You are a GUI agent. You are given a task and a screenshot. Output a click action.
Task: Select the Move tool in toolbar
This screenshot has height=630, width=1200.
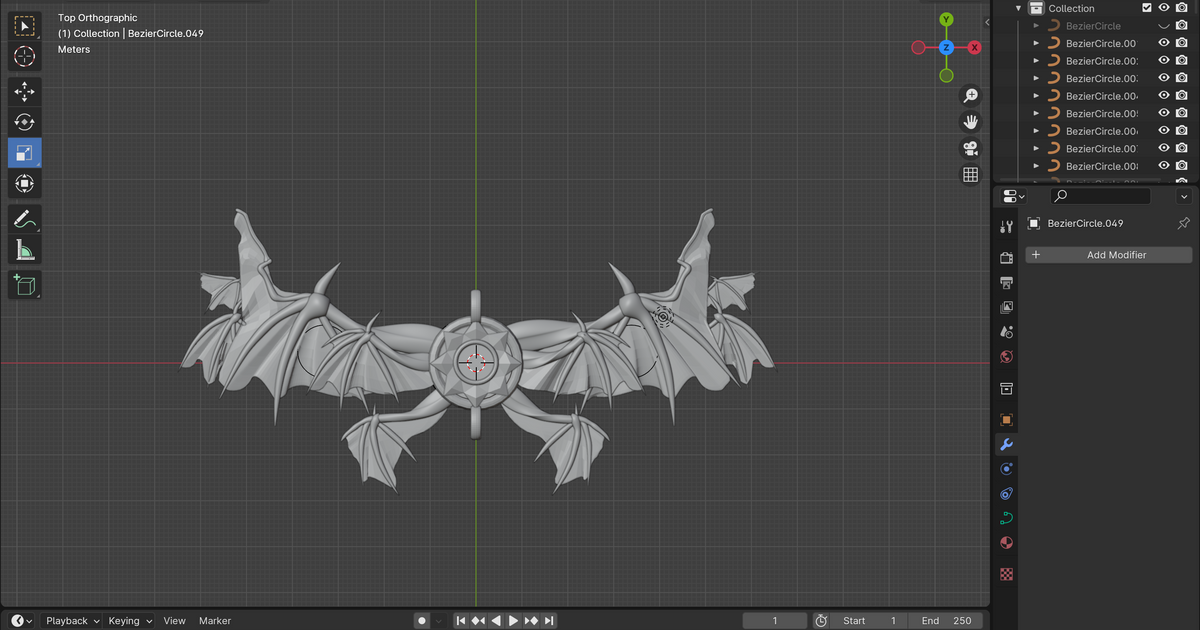[25, 91]
